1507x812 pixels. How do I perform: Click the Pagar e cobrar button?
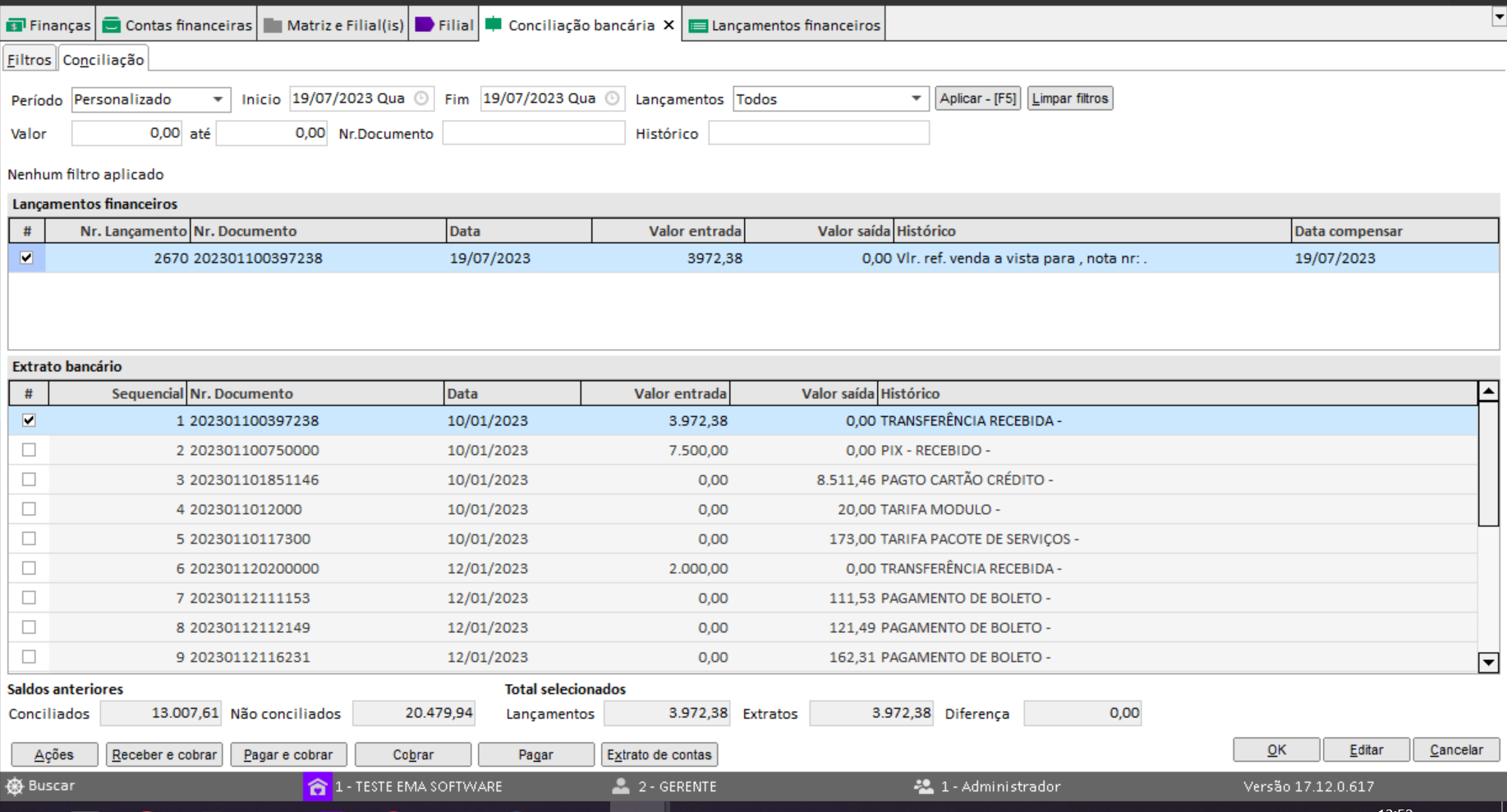click(x=288, y=755)
